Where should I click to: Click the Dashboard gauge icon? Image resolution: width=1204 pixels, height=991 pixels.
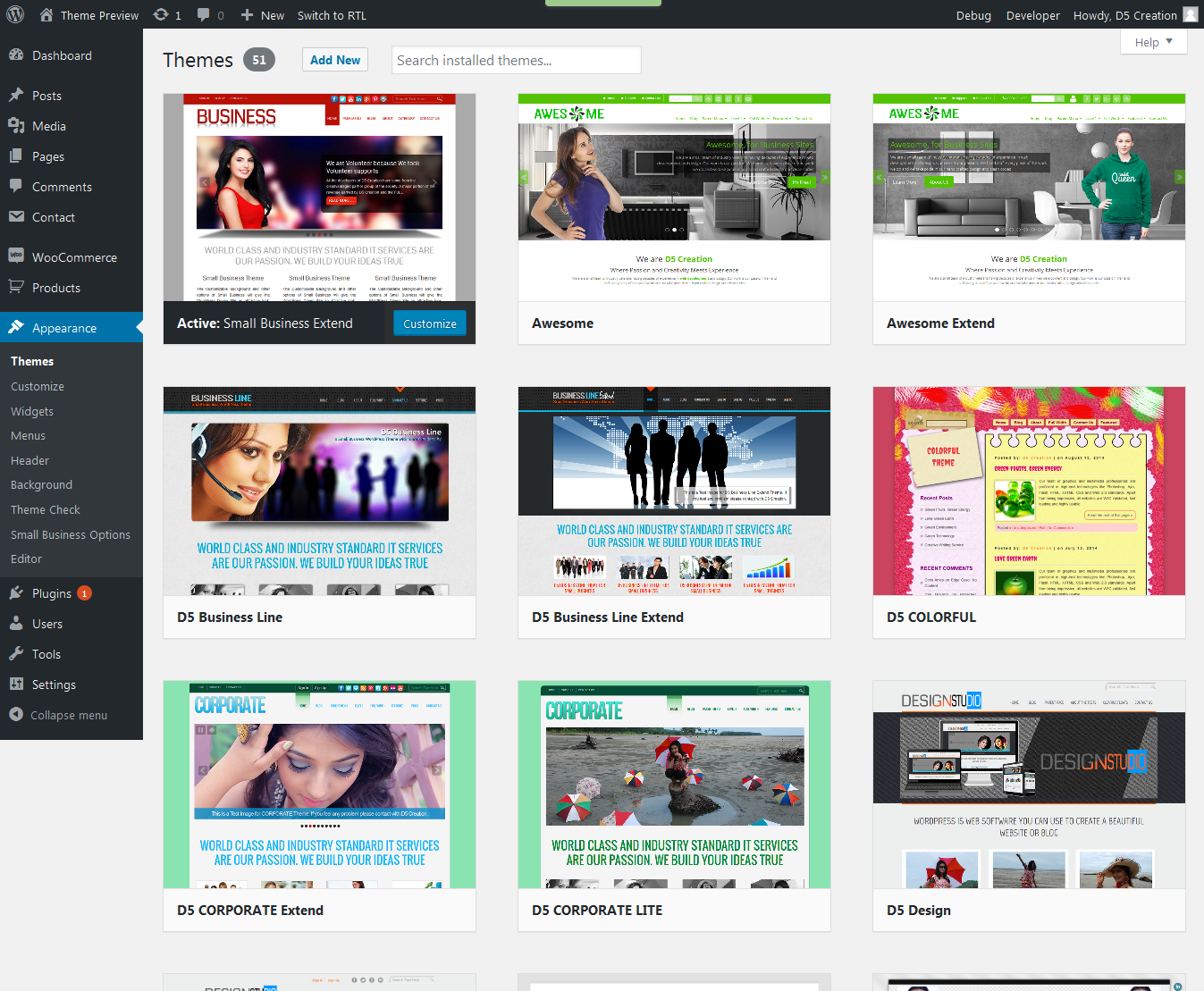pyautogui.click(x=16, y=55)
